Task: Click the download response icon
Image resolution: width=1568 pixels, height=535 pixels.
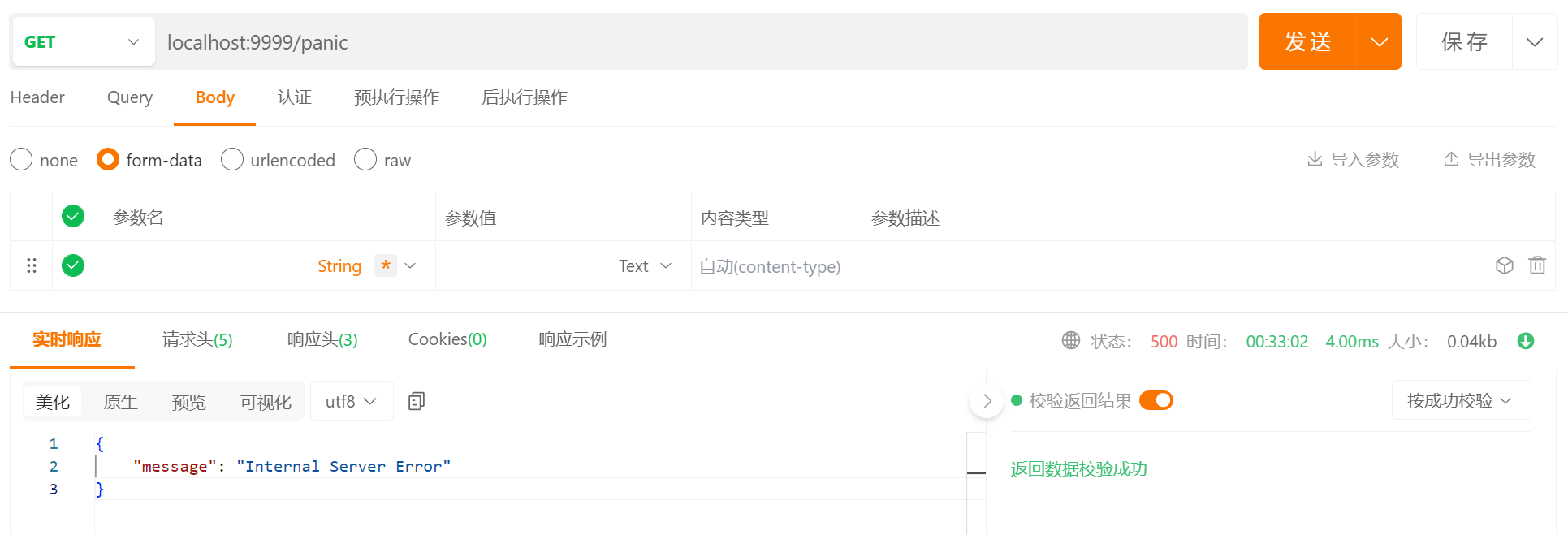Action: coord(1526,341)
